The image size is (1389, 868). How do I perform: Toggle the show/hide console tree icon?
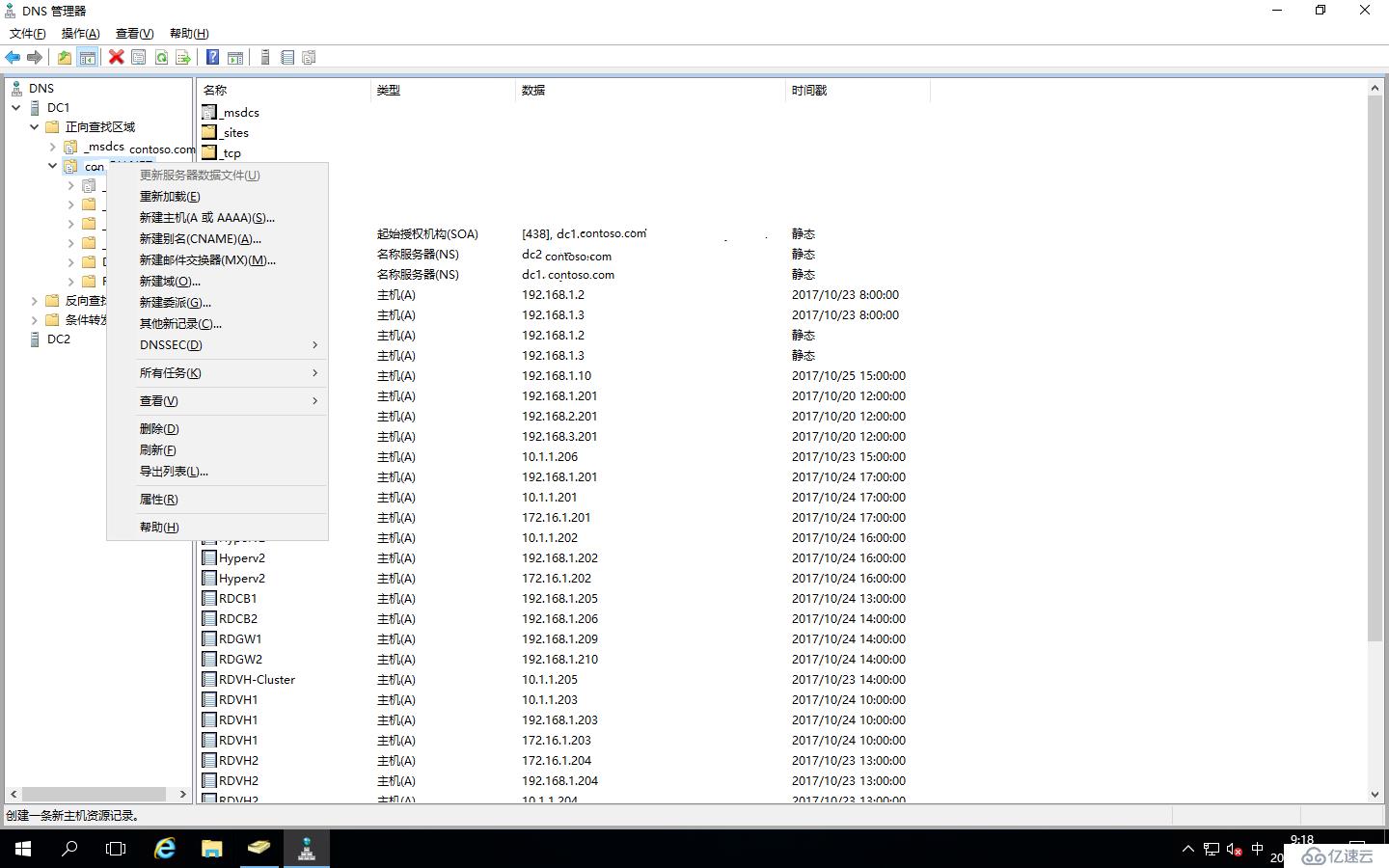88,58
